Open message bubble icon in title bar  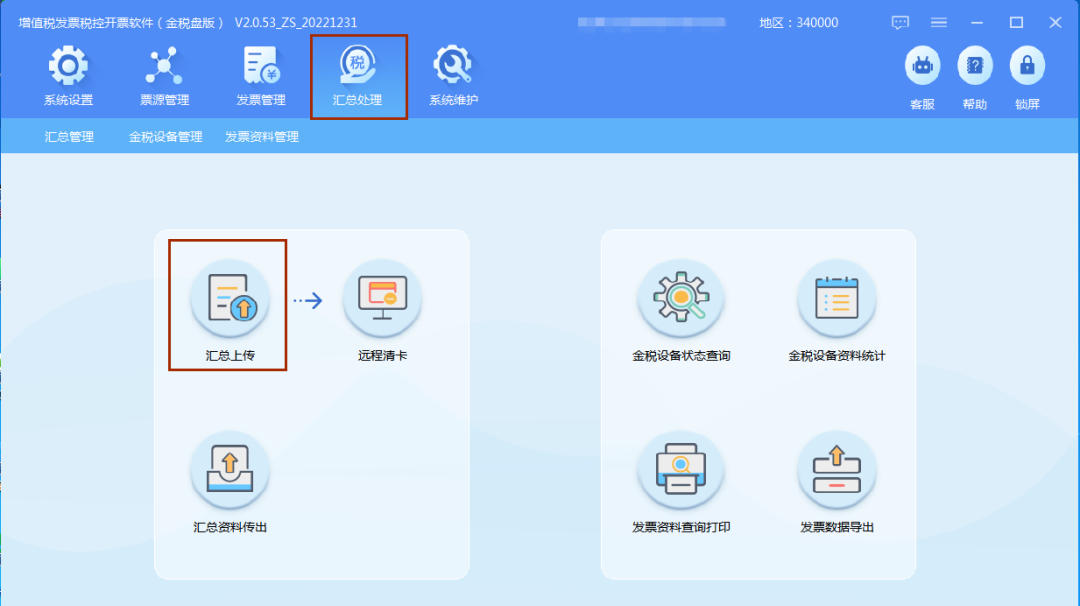click(x=900, y=23)
